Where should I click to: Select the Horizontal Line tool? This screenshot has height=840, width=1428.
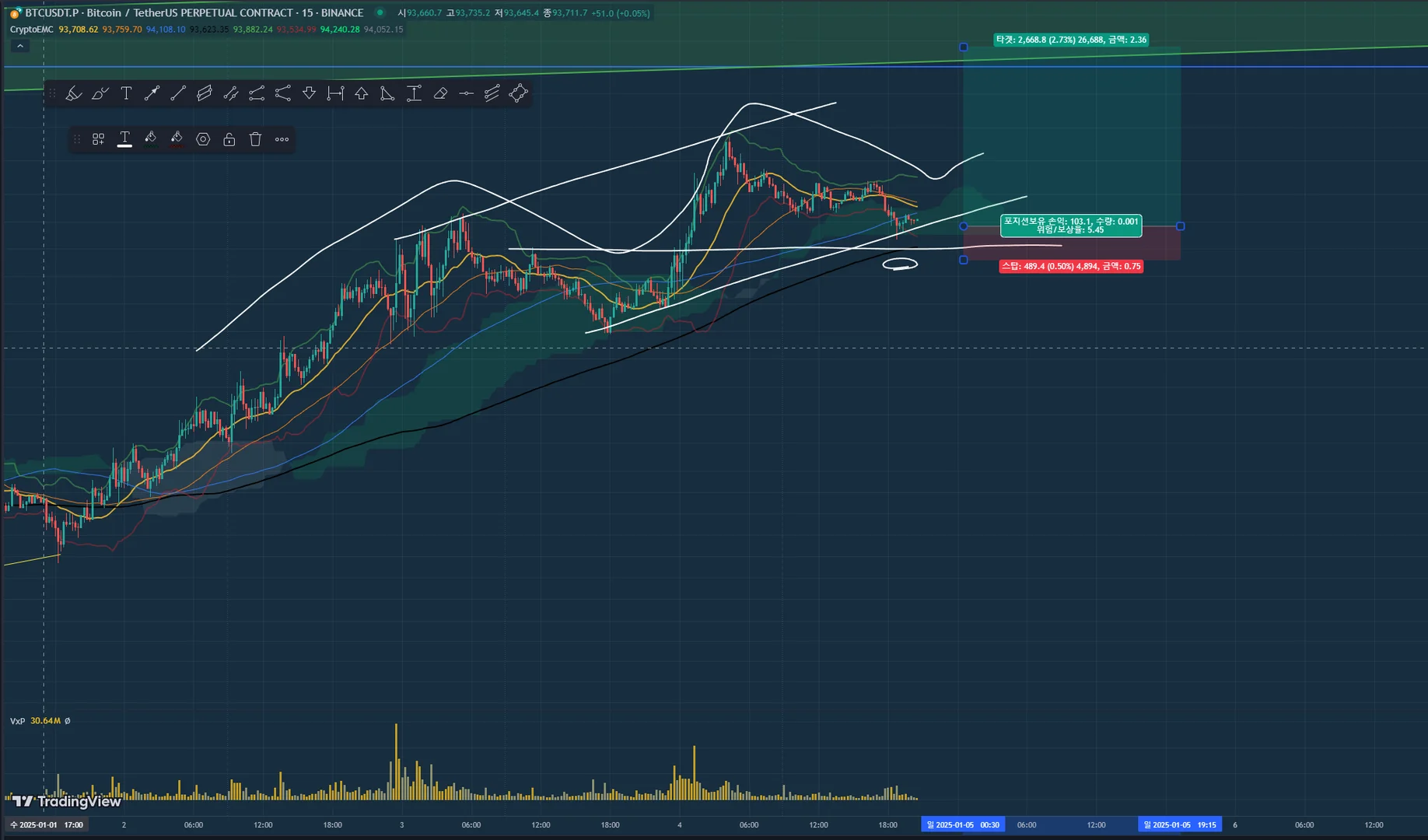click(466, 94)
